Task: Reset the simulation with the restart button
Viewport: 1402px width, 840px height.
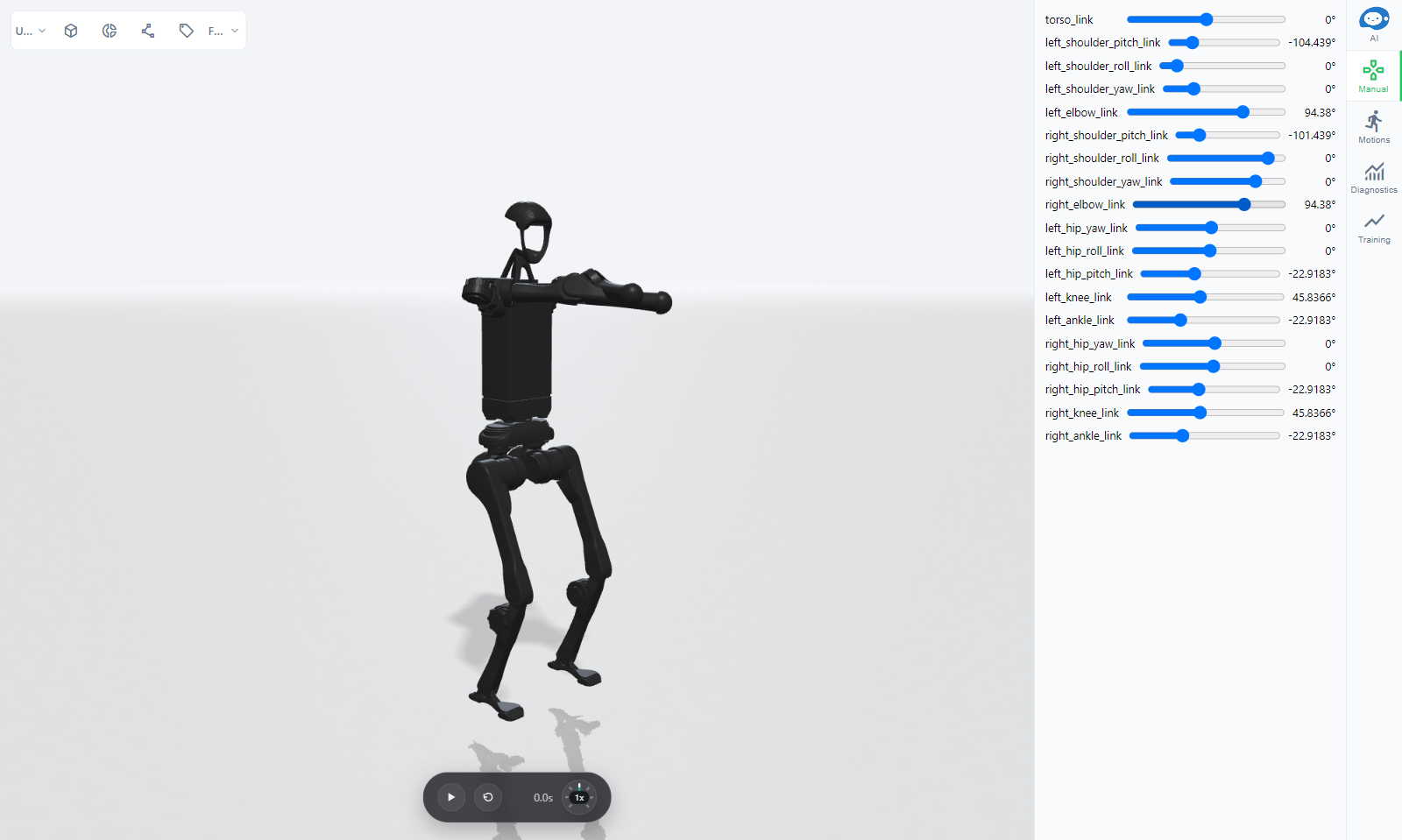Action: [488, 797]
